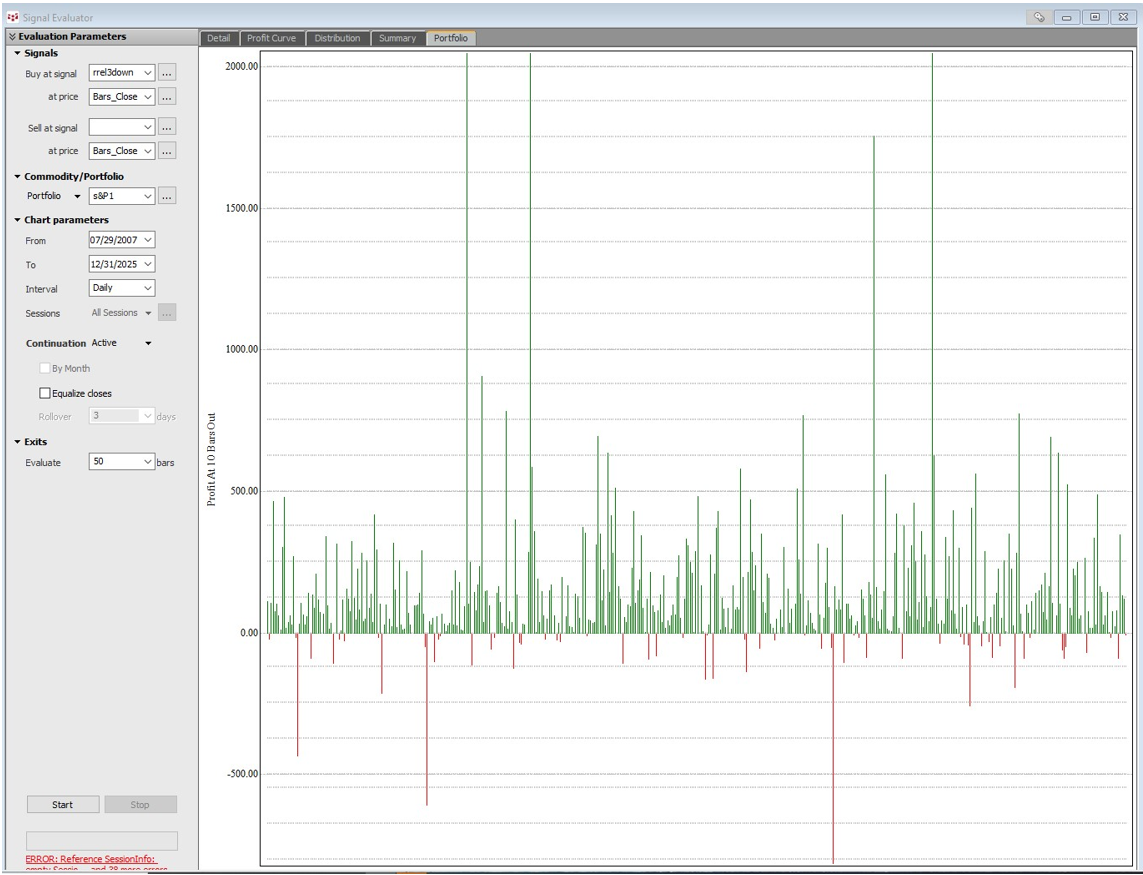
Task: Open the Distribution tab
Action: (337, 38)
